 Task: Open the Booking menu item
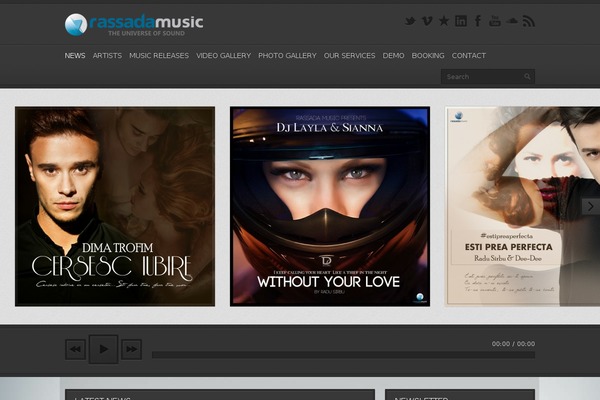(x=428, y=56)
